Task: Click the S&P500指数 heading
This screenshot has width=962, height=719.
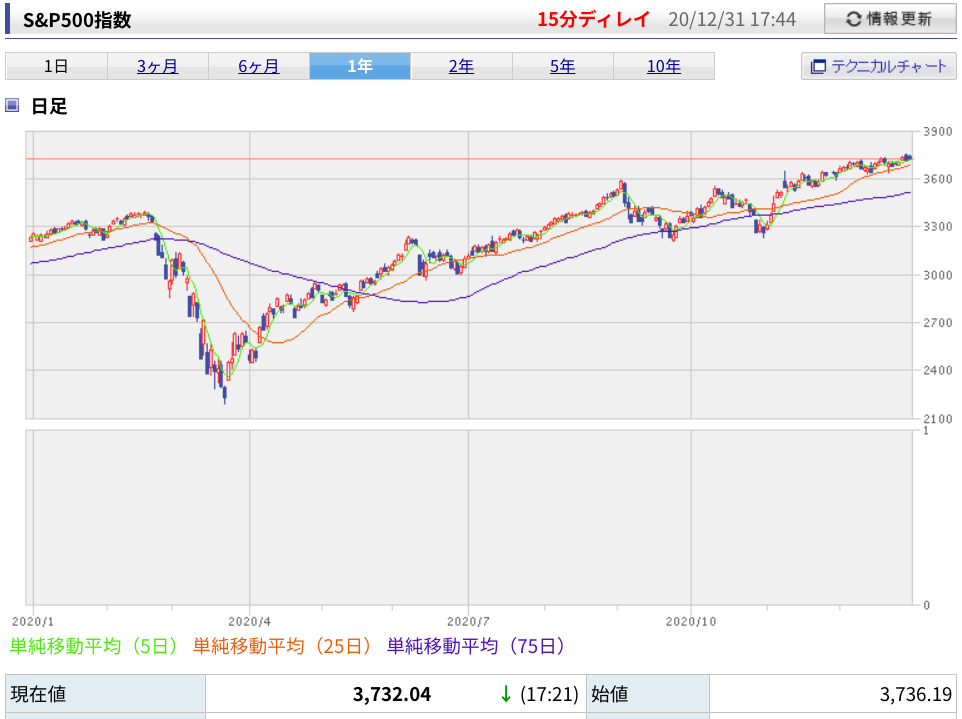Action: pyautogui.click(x=77, y=20)
